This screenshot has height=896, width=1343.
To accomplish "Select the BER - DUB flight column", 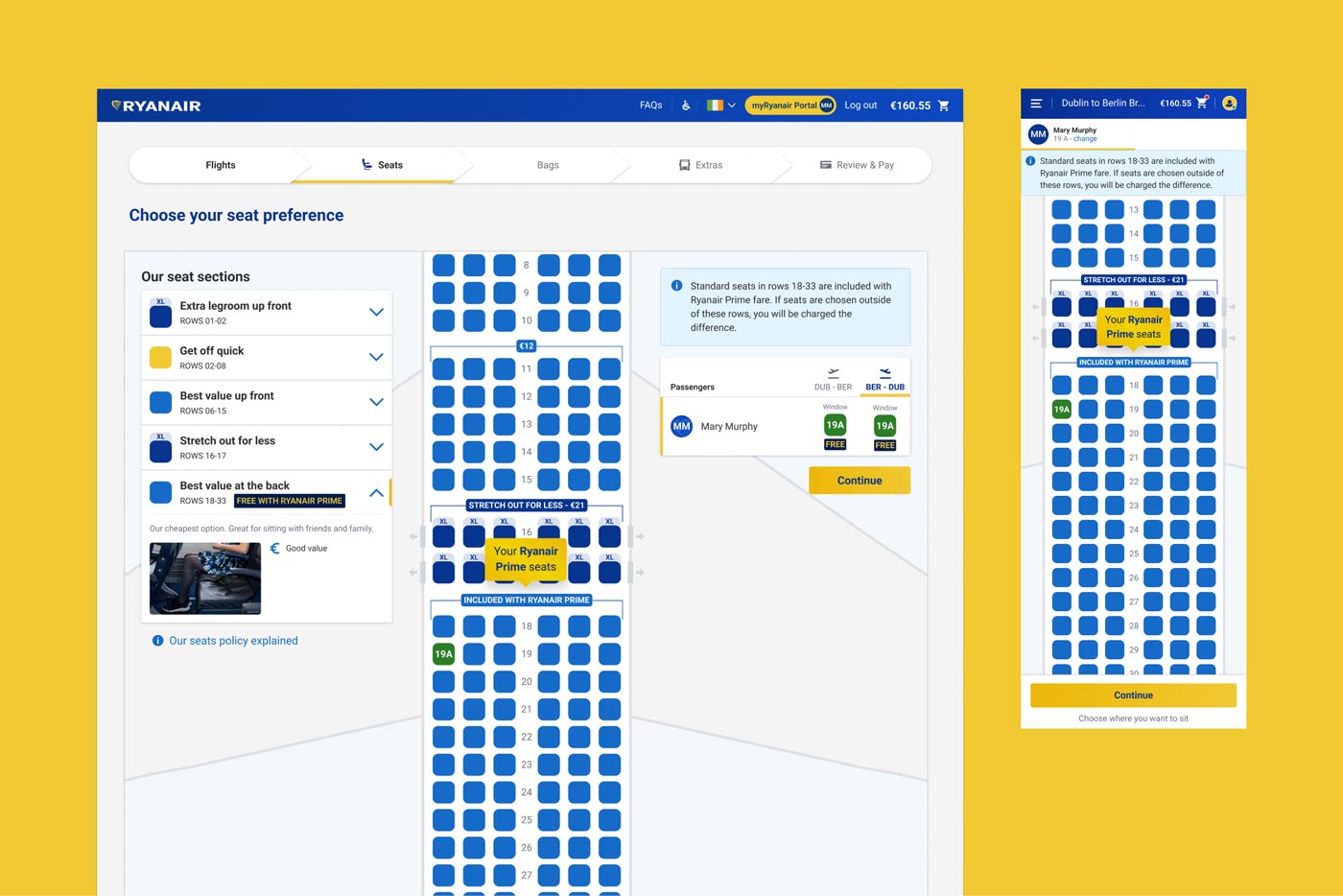I will 884,380.
